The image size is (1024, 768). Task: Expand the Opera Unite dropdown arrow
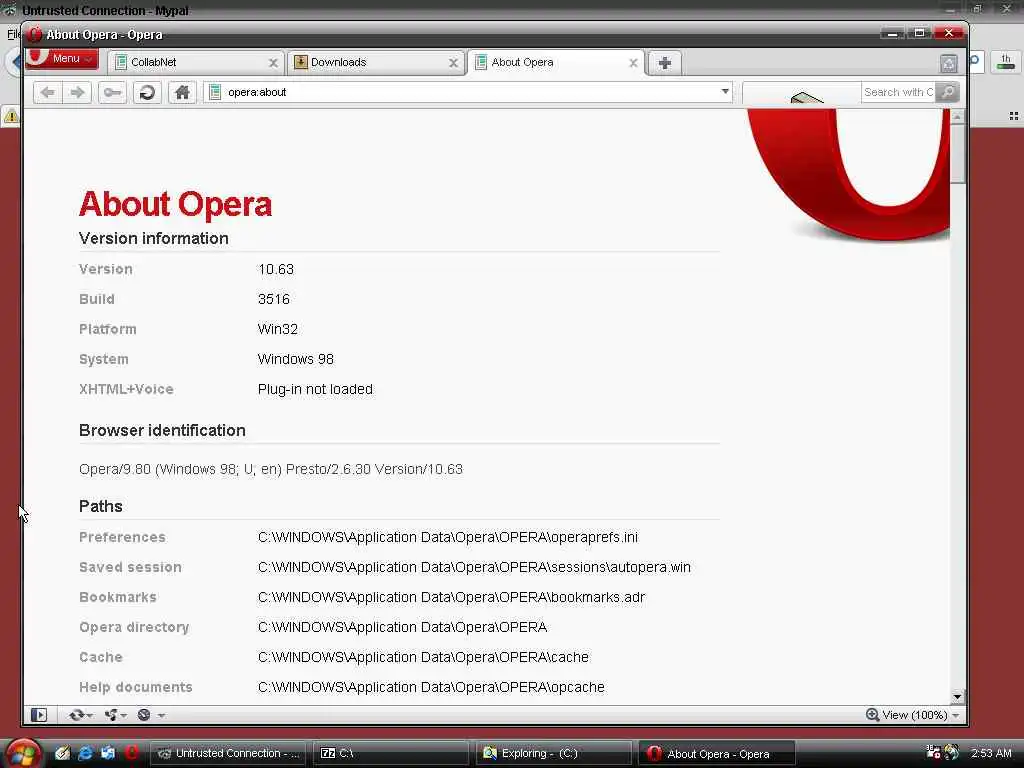click(124, 716)
